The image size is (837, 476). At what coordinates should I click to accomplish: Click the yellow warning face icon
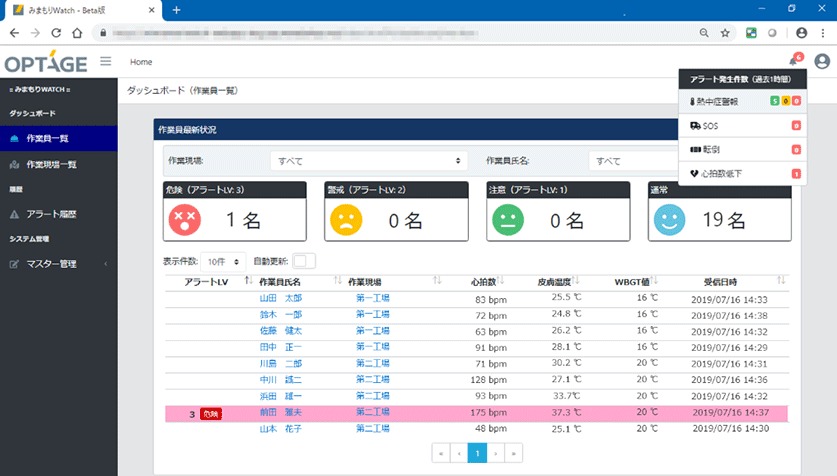tap(348, 220)
